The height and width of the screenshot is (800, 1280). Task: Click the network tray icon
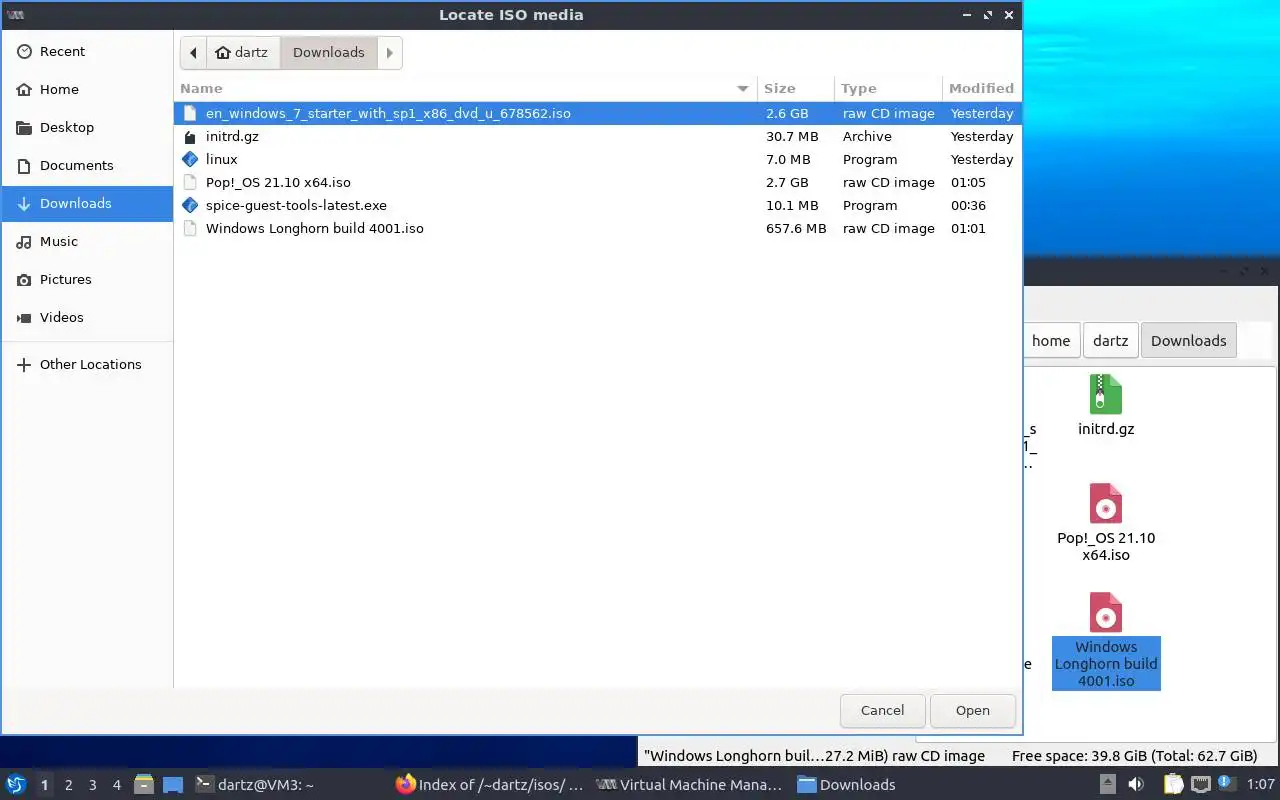pyautogui.click(x=1201, y=785)
